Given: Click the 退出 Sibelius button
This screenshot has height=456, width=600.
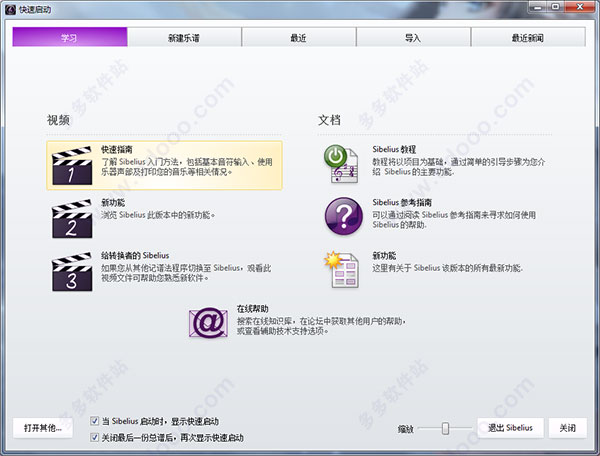Looking at the screenshot, I should click(x=510, y=428).
